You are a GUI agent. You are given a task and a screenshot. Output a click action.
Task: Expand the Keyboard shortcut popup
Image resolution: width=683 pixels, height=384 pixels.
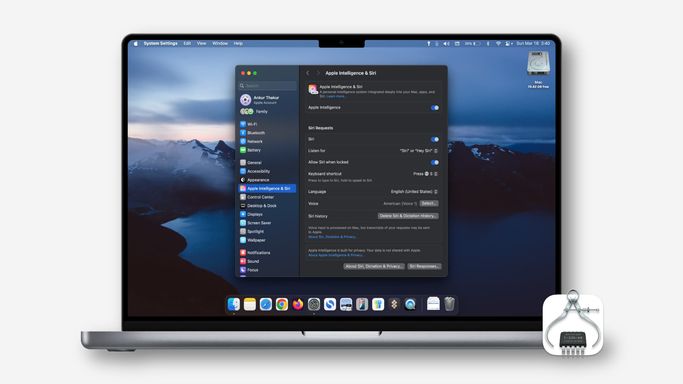click(x=425, y=174)
